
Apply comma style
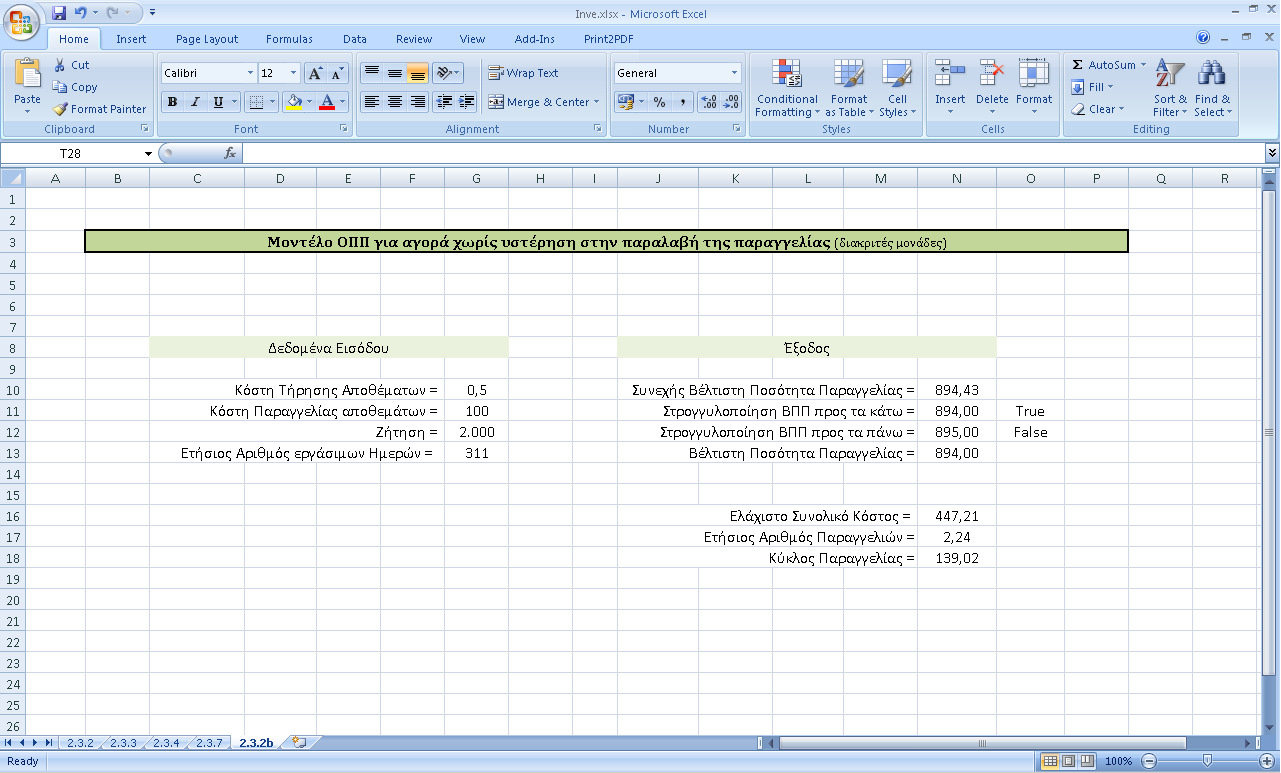(682, 102)
